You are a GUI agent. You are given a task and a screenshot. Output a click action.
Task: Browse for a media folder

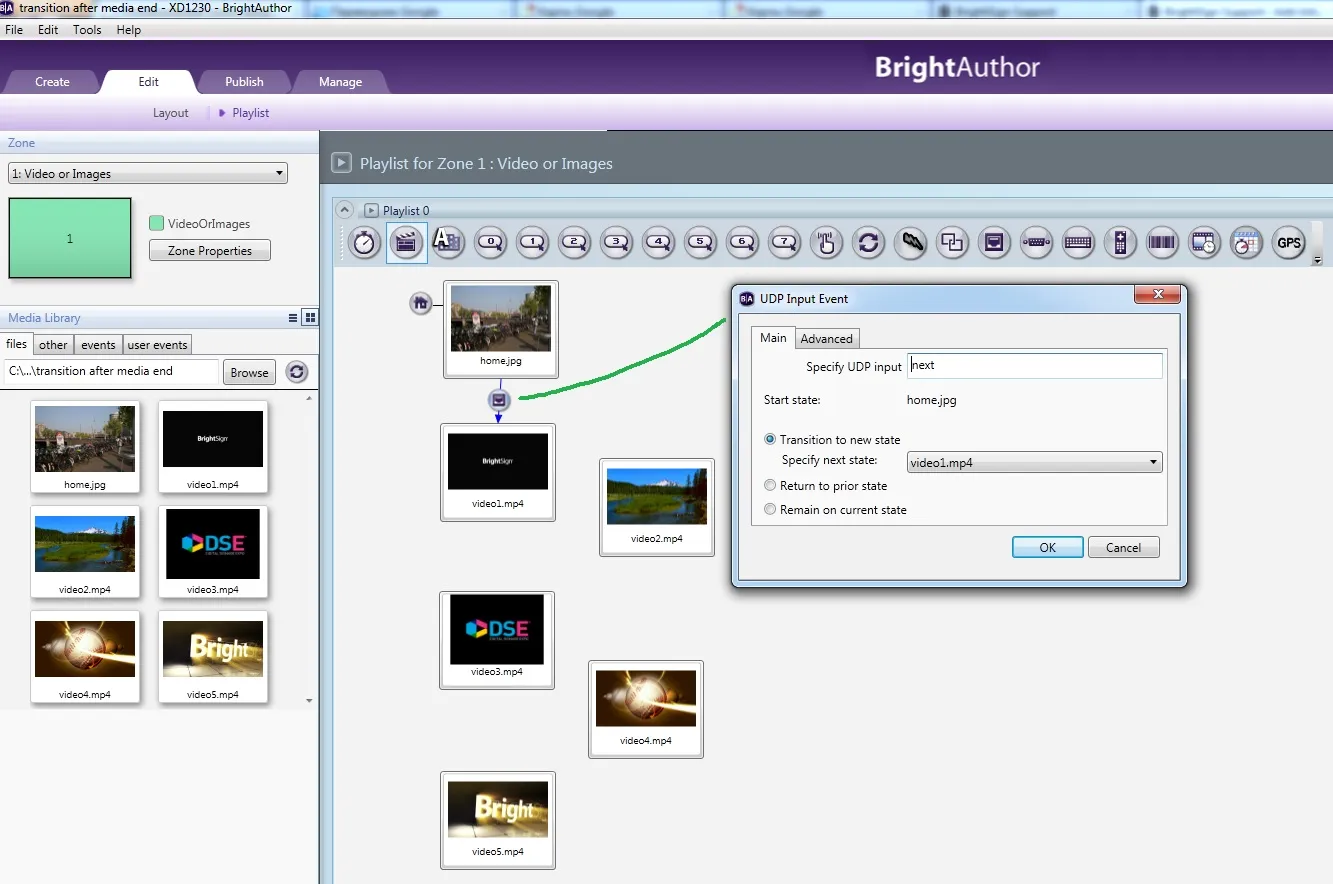[249, 372]
